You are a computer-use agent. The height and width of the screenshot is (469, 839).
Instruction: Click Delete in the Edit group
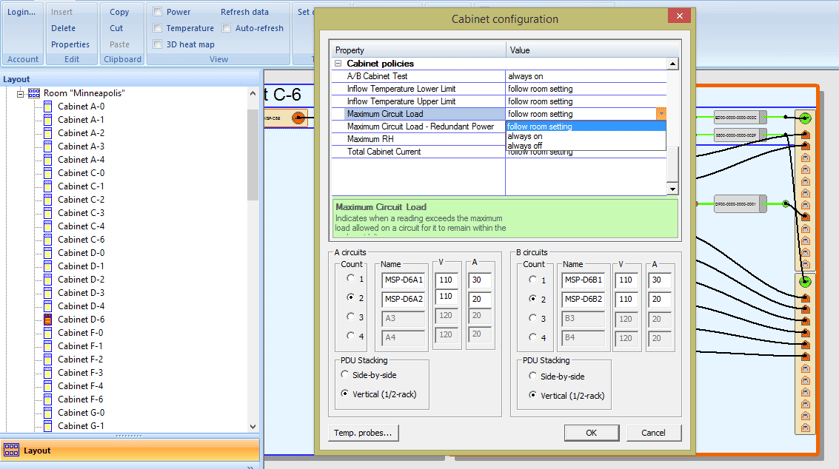pos(63,28)
